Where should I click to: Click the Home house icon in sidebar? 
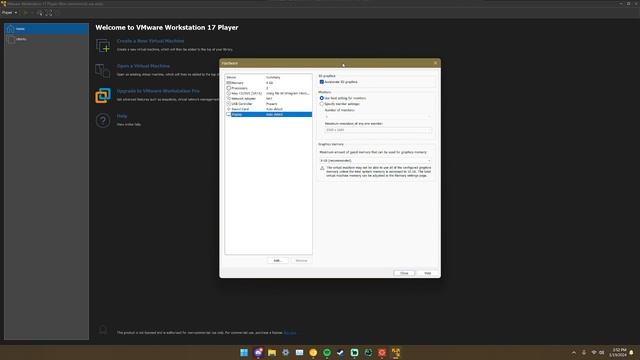[11, 29]
